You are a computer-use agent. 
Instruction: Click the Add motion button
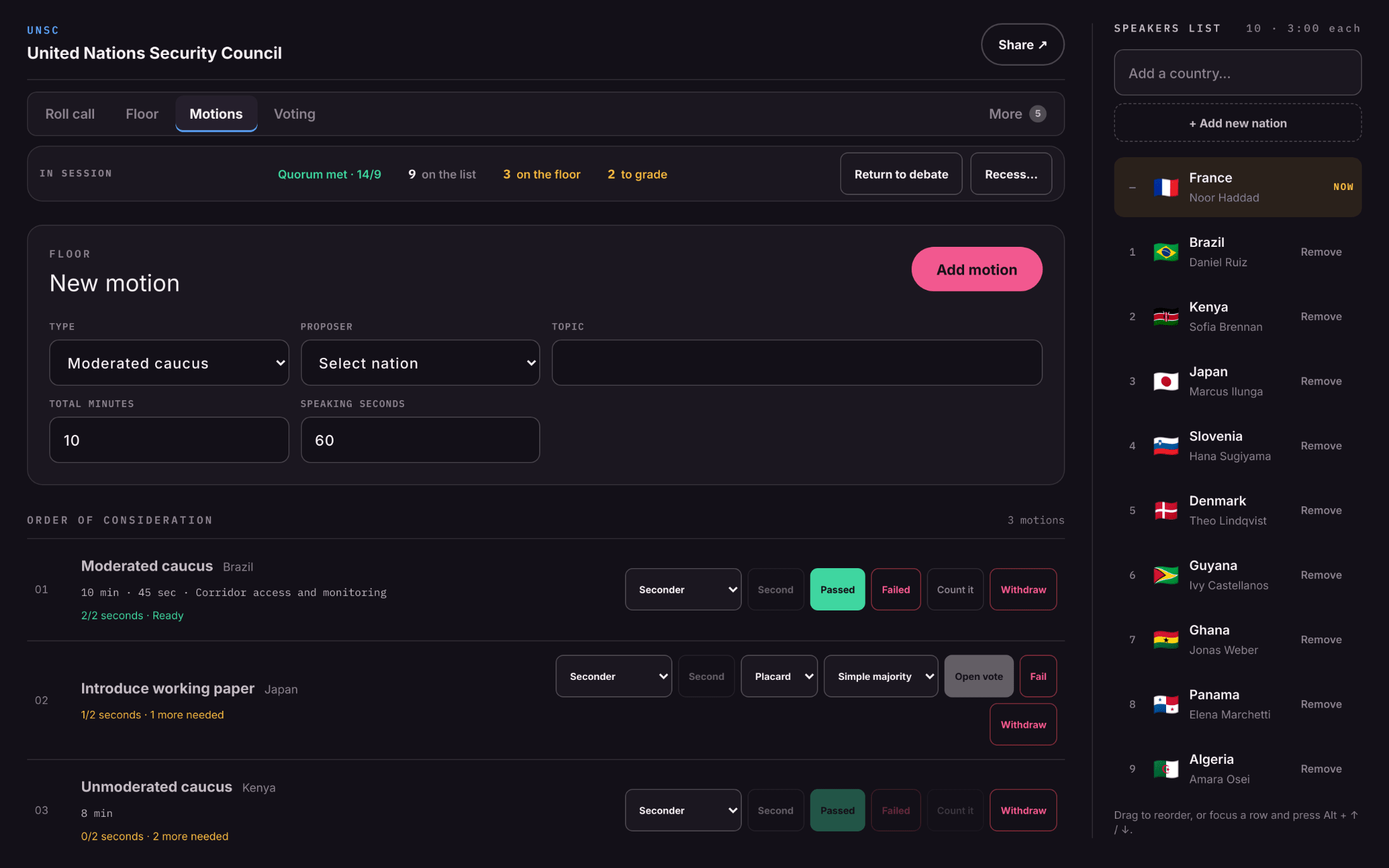tap(977, 270)
